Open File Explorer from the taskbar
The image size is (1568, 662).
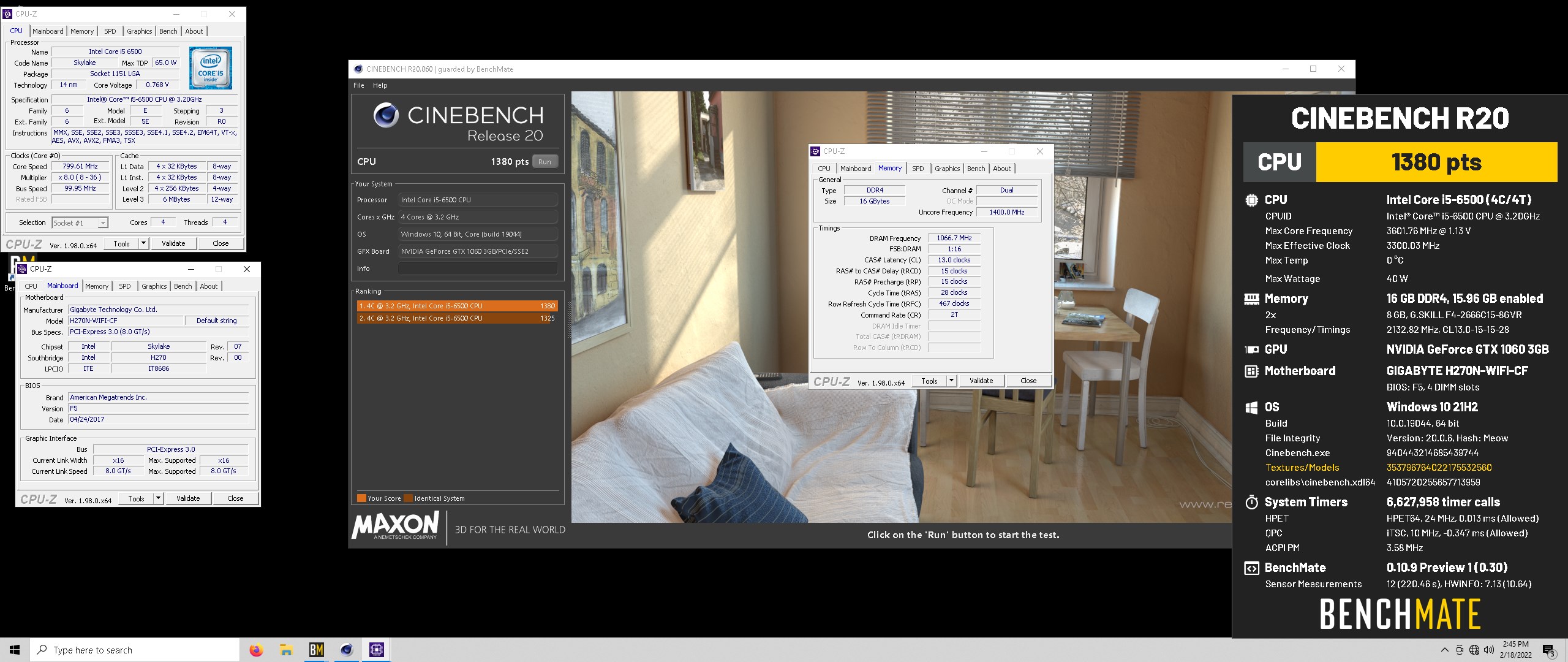[x=286, y=650]
